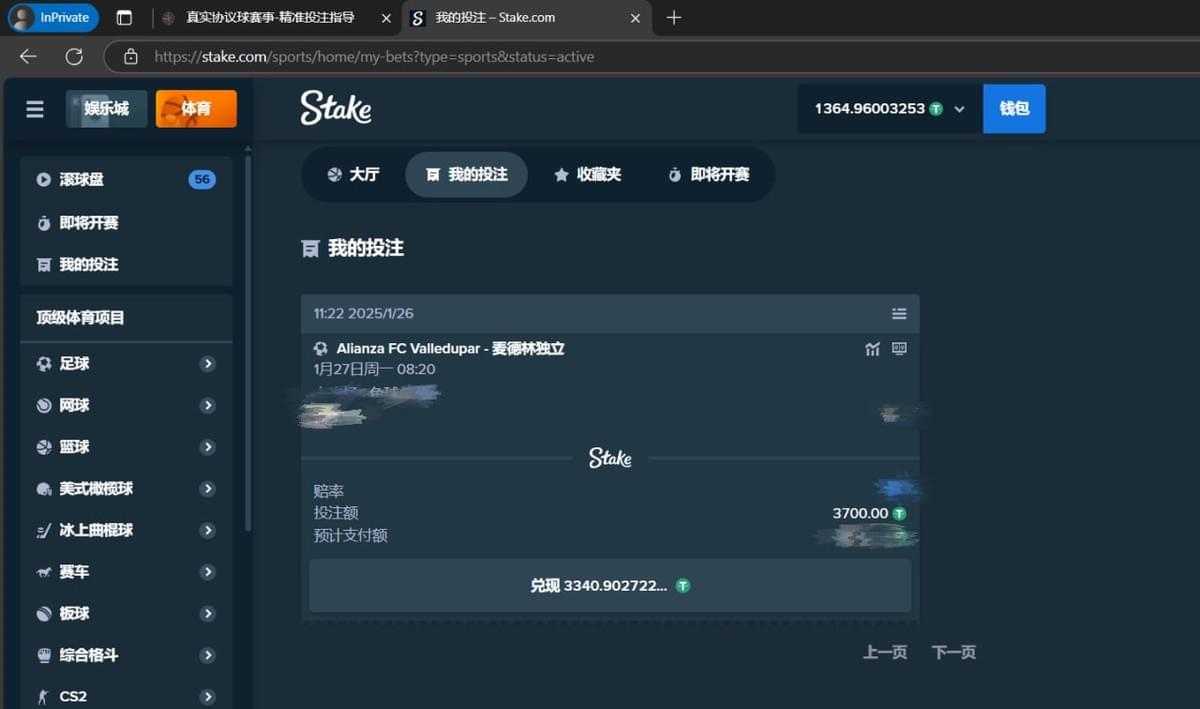The image size is (1200, 709).
Task: Open 我的投注 in the left sidebar
Action: point(126,265)
